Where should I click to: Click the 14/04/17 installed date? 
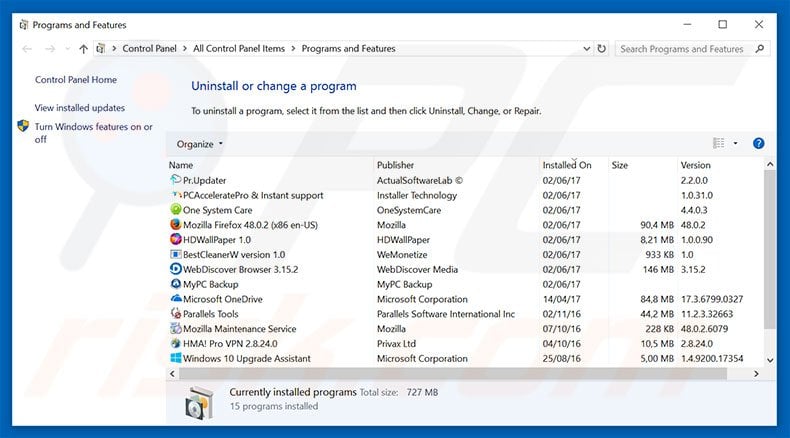click(561, 299)
